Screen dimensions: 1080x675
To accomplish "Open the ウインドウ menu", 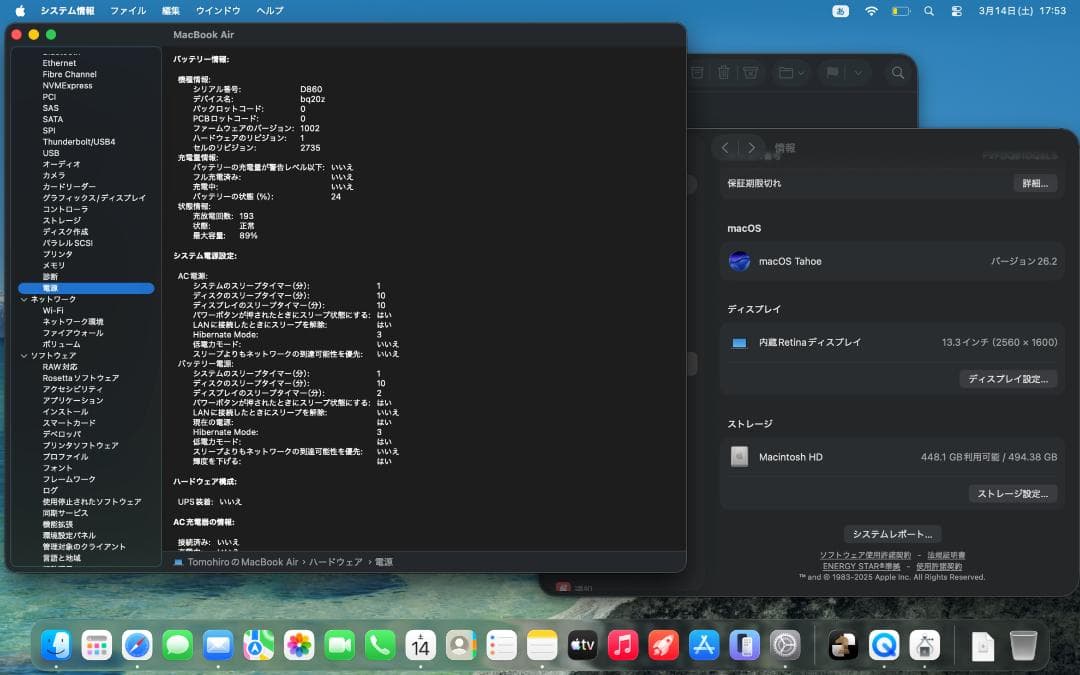I will pos(218,11).
